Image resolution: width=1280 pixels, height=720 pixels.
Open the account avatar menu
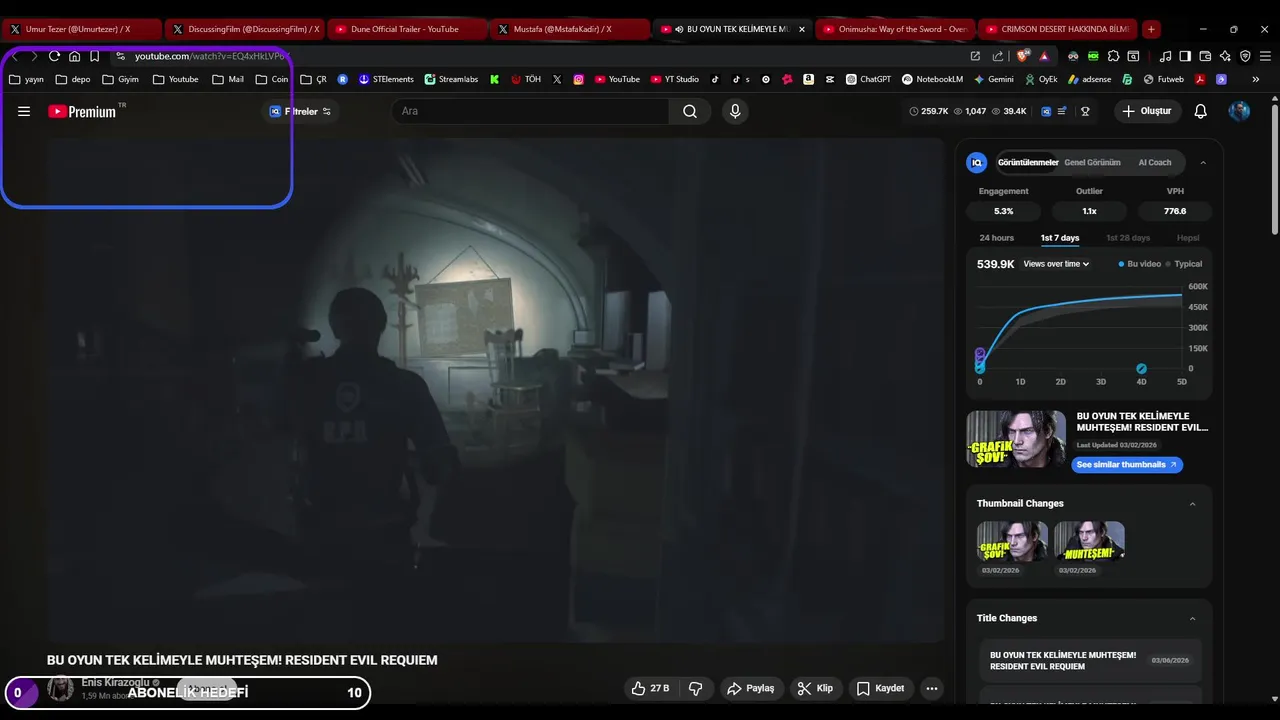coord(1239,111)
